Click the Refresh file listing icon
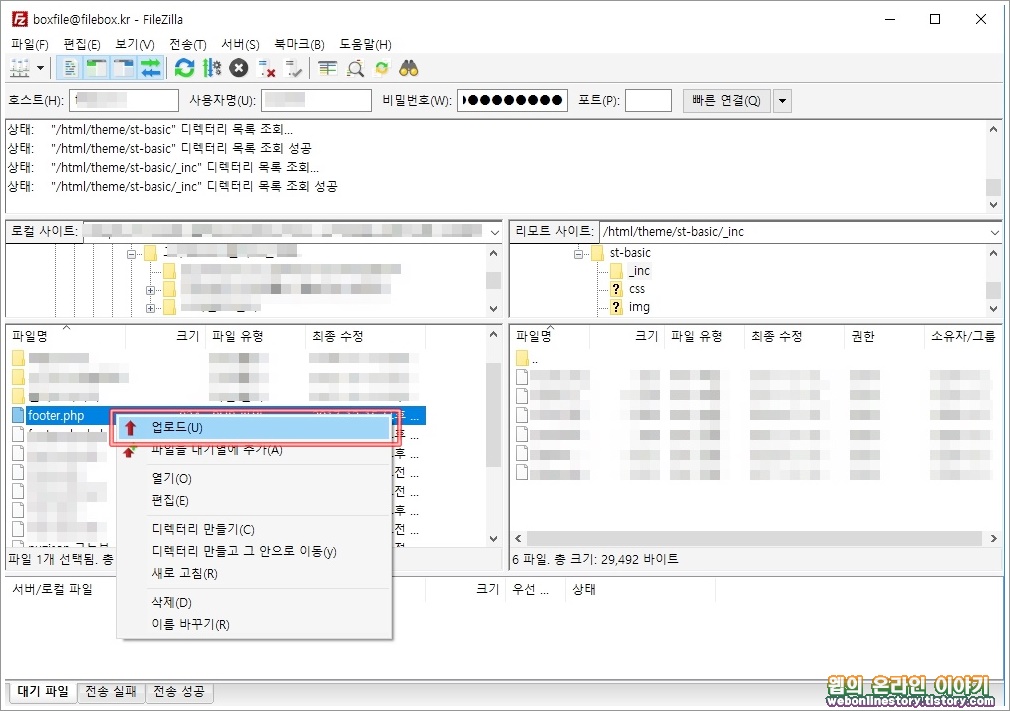This screenshot has width=1010, height=711. point(184,67)
